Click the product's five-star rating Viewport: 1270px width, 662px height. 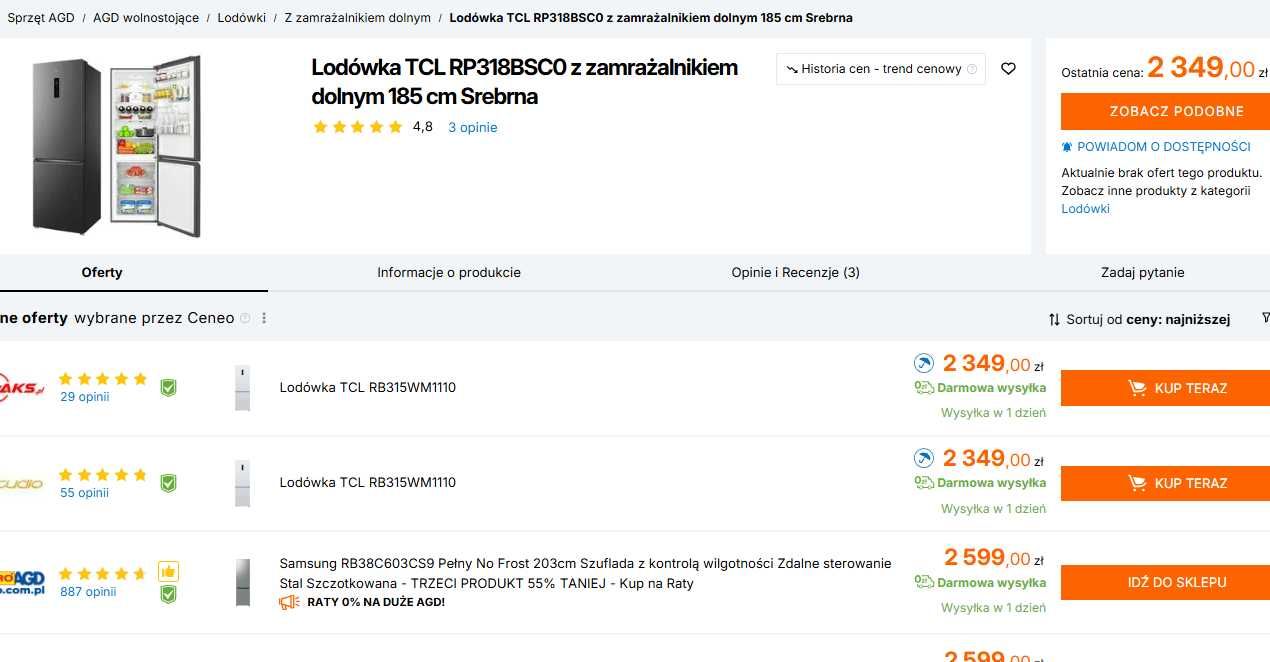(357, 127)
